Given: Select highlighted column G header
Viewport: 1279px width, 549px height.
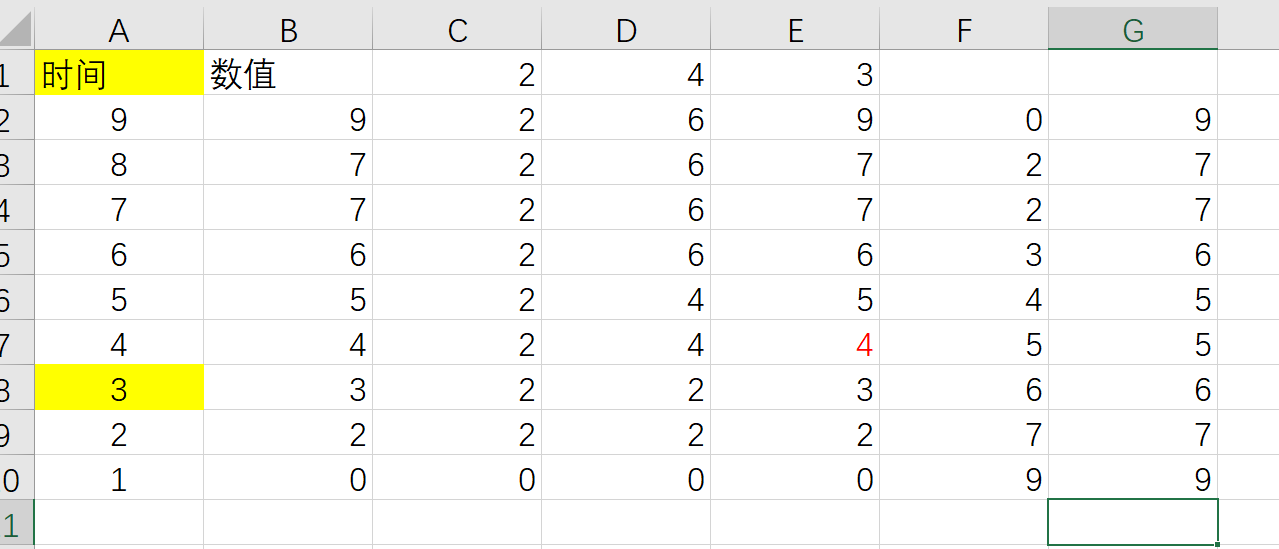Looking at the screenshot, I should pos(1133,31).
